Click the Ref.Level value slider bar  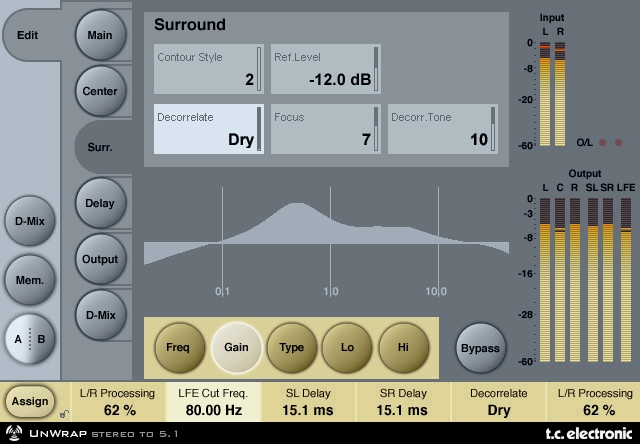click(x=376, y=69)
